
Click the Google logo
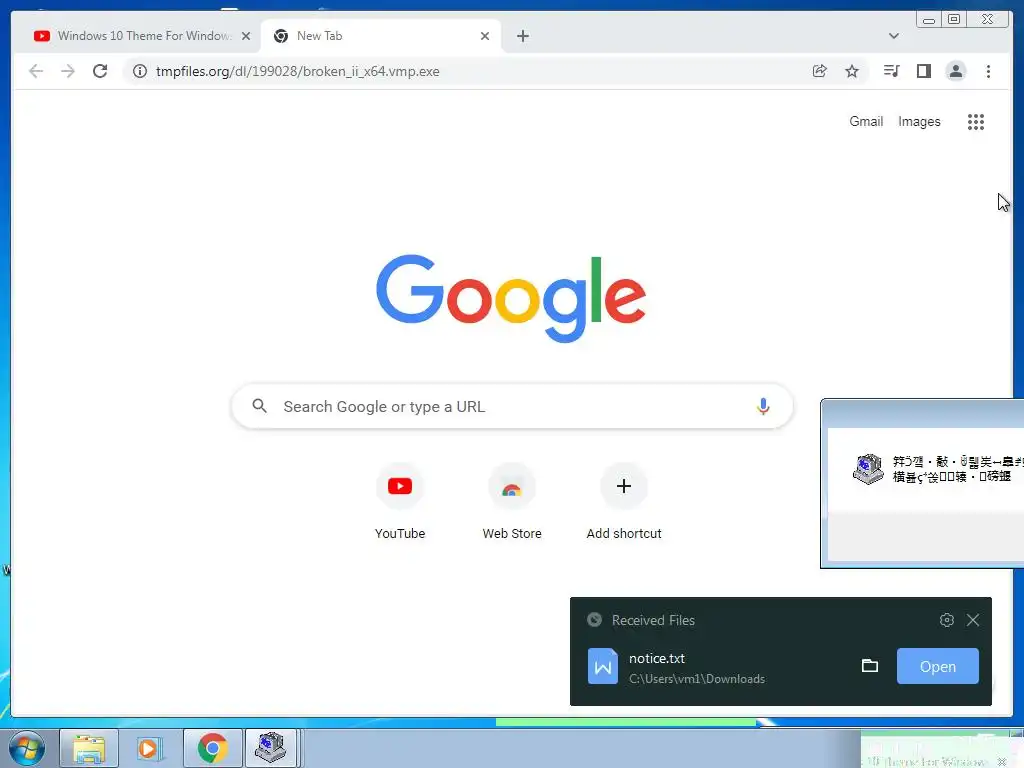tap(511, 298)
